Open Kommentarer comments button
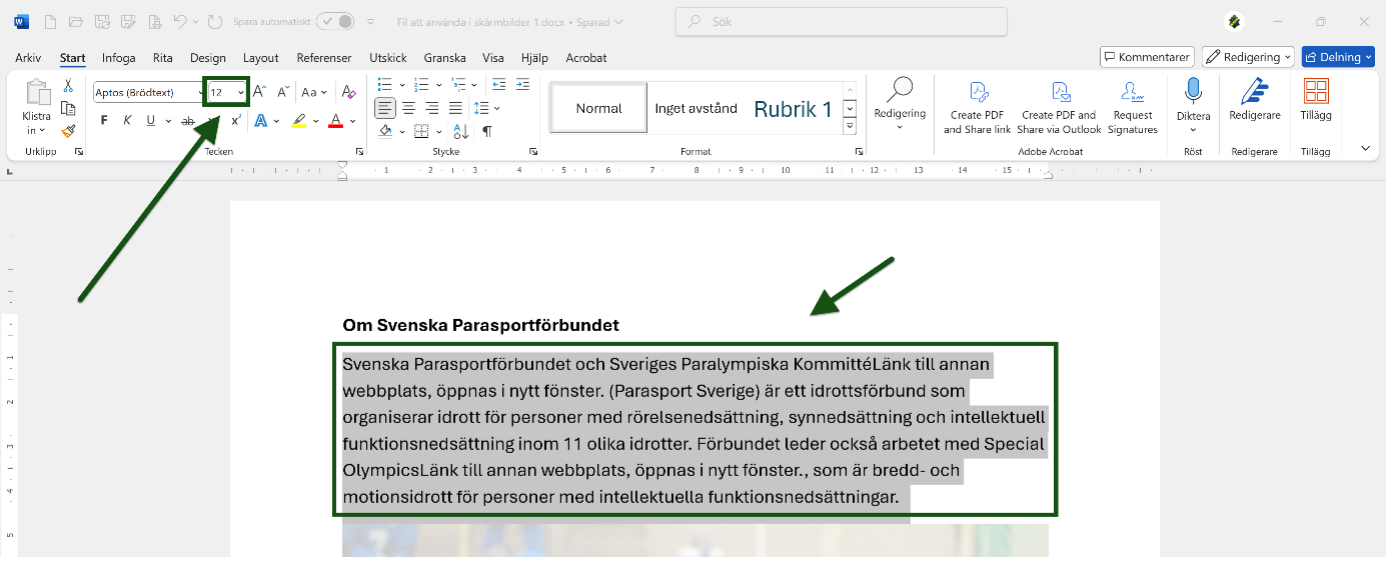Screen dimensions: 1390x562 point(1147,57)
